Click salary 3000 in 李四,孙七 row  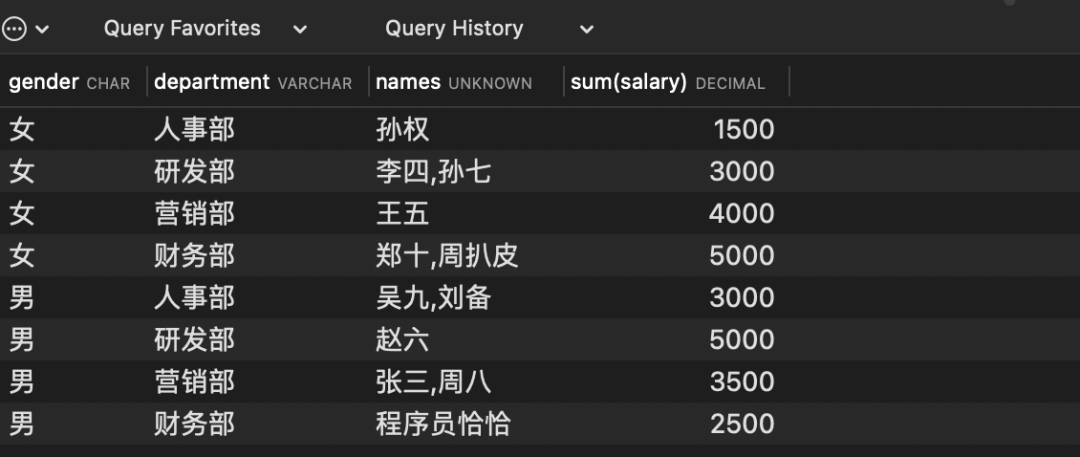click(742, 172)
